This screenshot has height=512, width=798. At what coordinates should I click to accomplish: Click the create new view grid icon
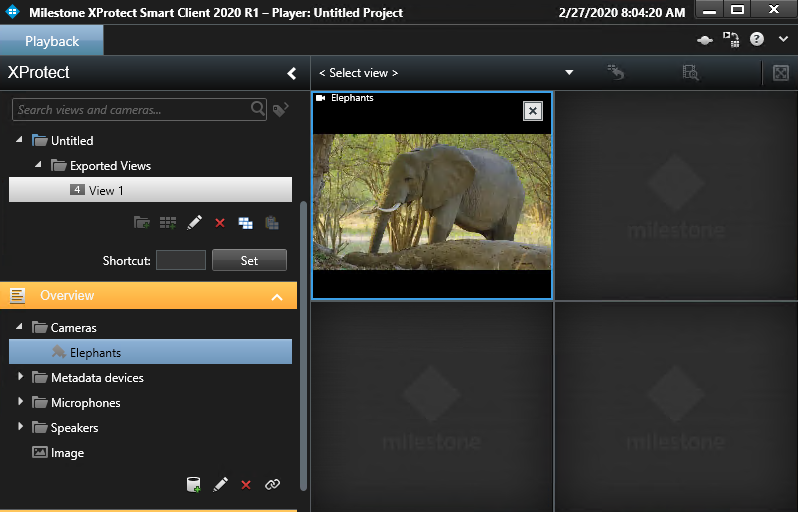168,222
